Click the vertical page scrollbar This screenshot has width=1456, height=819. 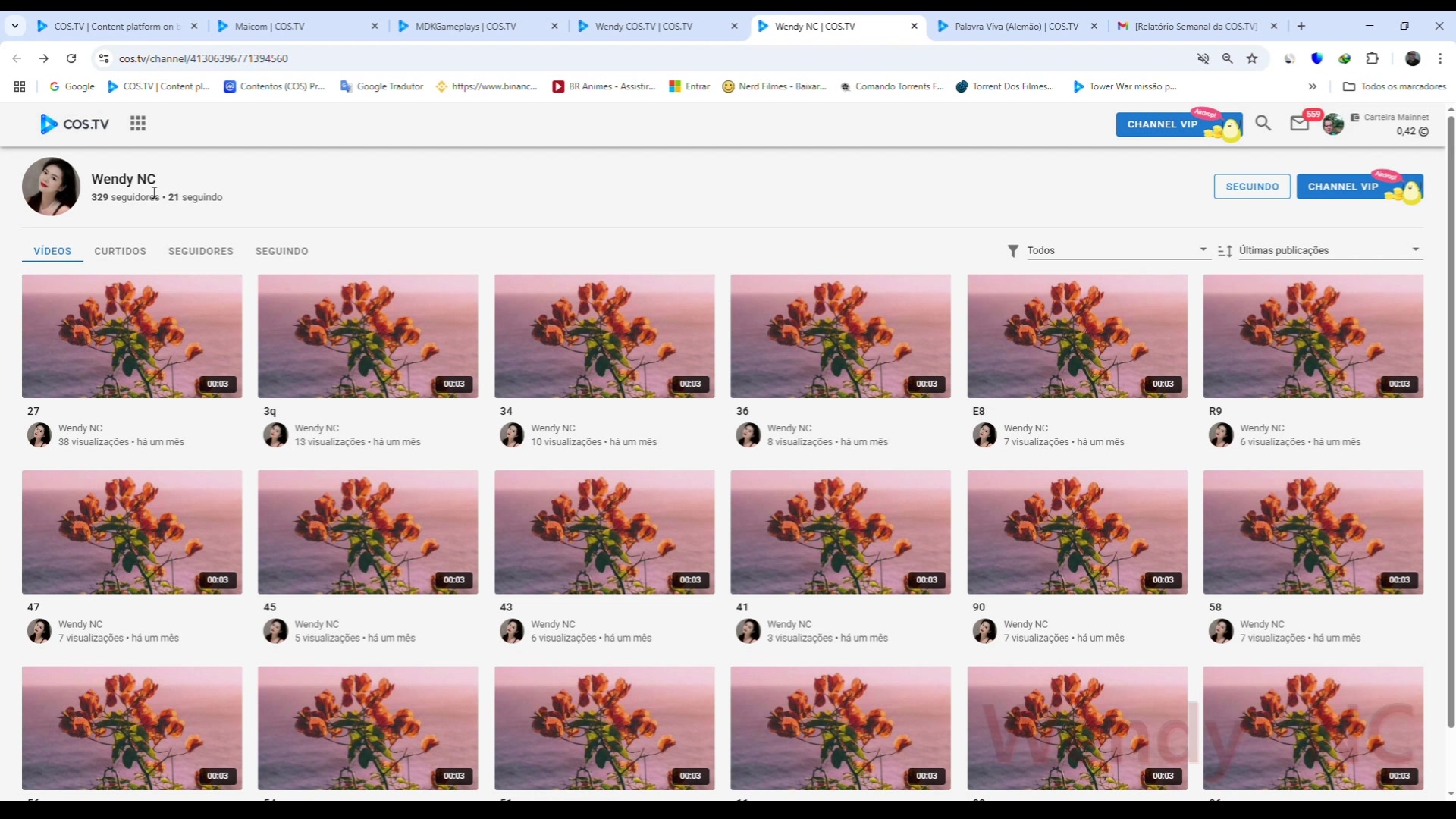[x=1451, y=417]
